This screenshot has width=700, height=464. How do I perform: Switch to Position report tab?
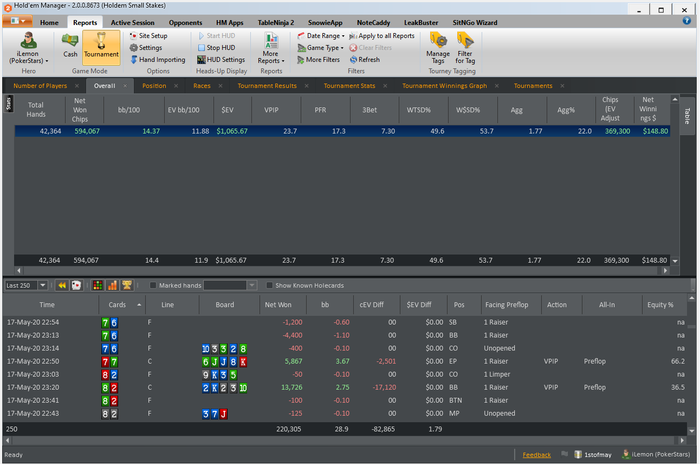(154, 86)
